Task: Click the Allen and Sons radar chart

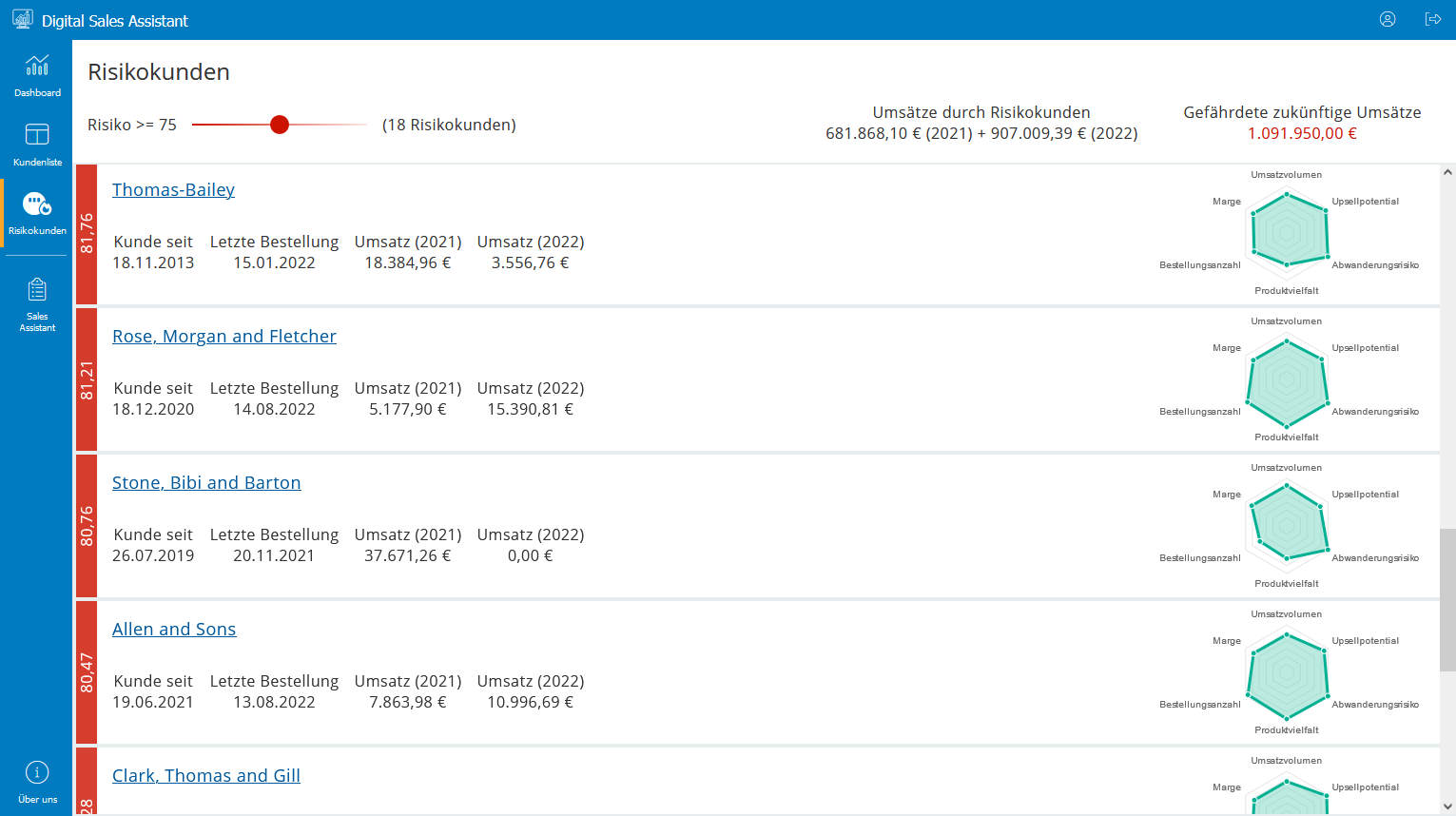Action: 1288,671
